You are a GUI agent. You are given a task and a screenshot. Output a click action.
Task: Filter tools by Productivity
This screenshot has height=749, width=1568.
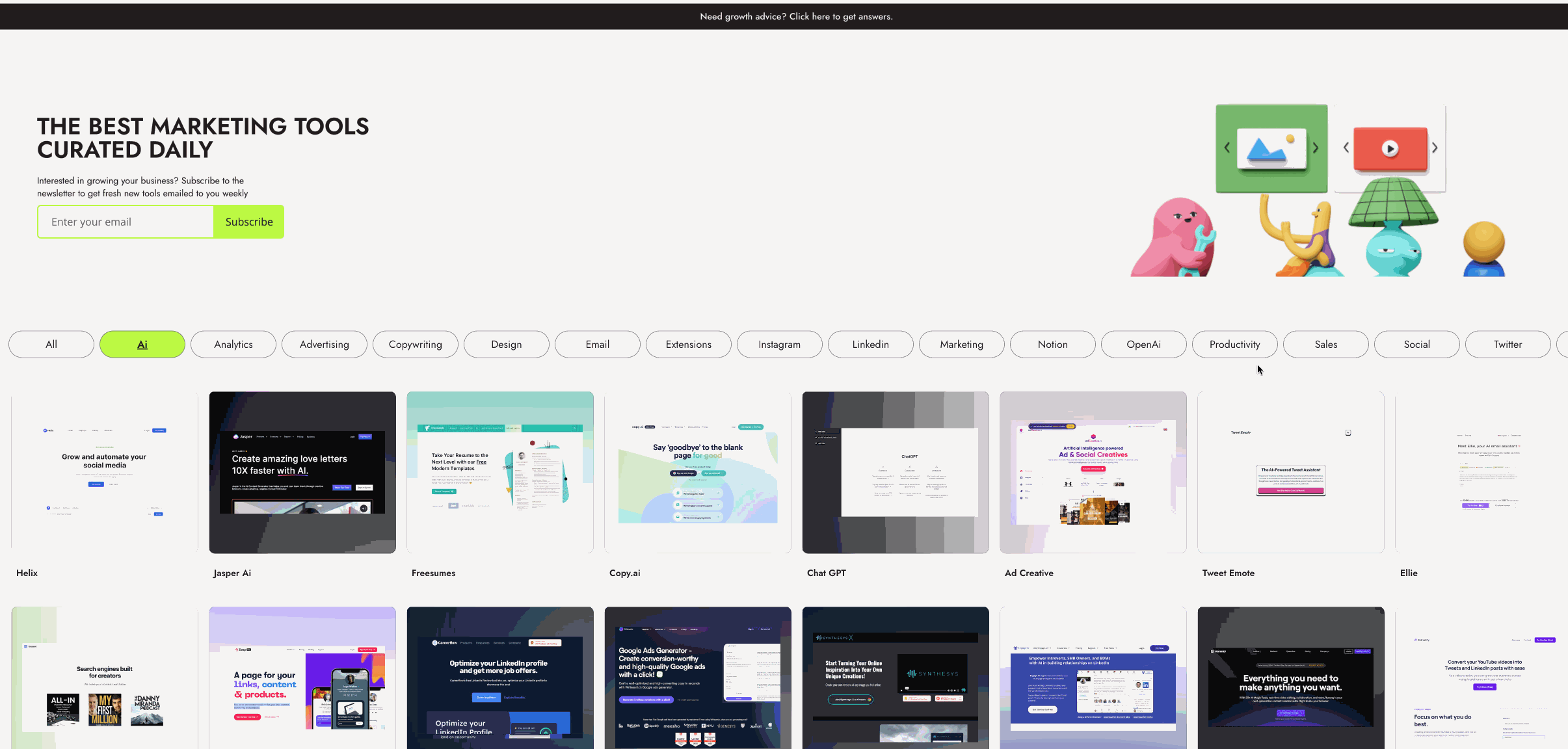1234,345
